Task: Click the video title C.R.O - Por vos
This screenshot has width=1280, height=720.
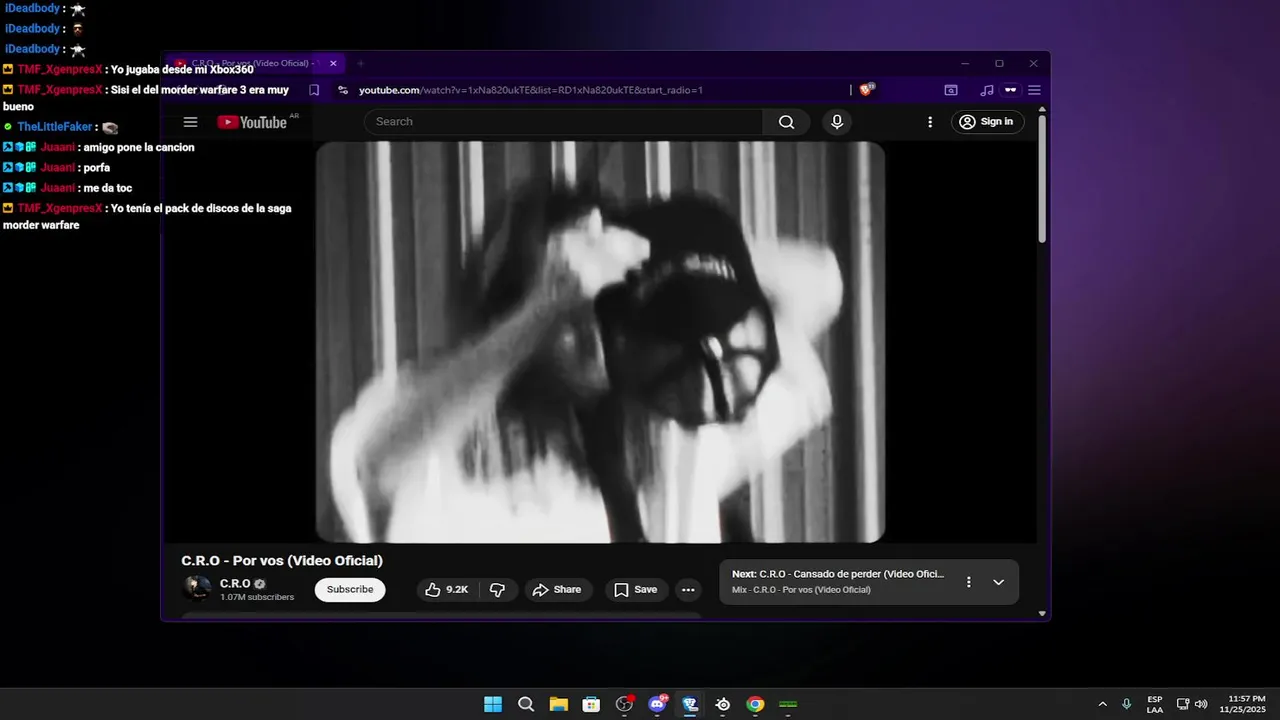Action: point(282,561)
